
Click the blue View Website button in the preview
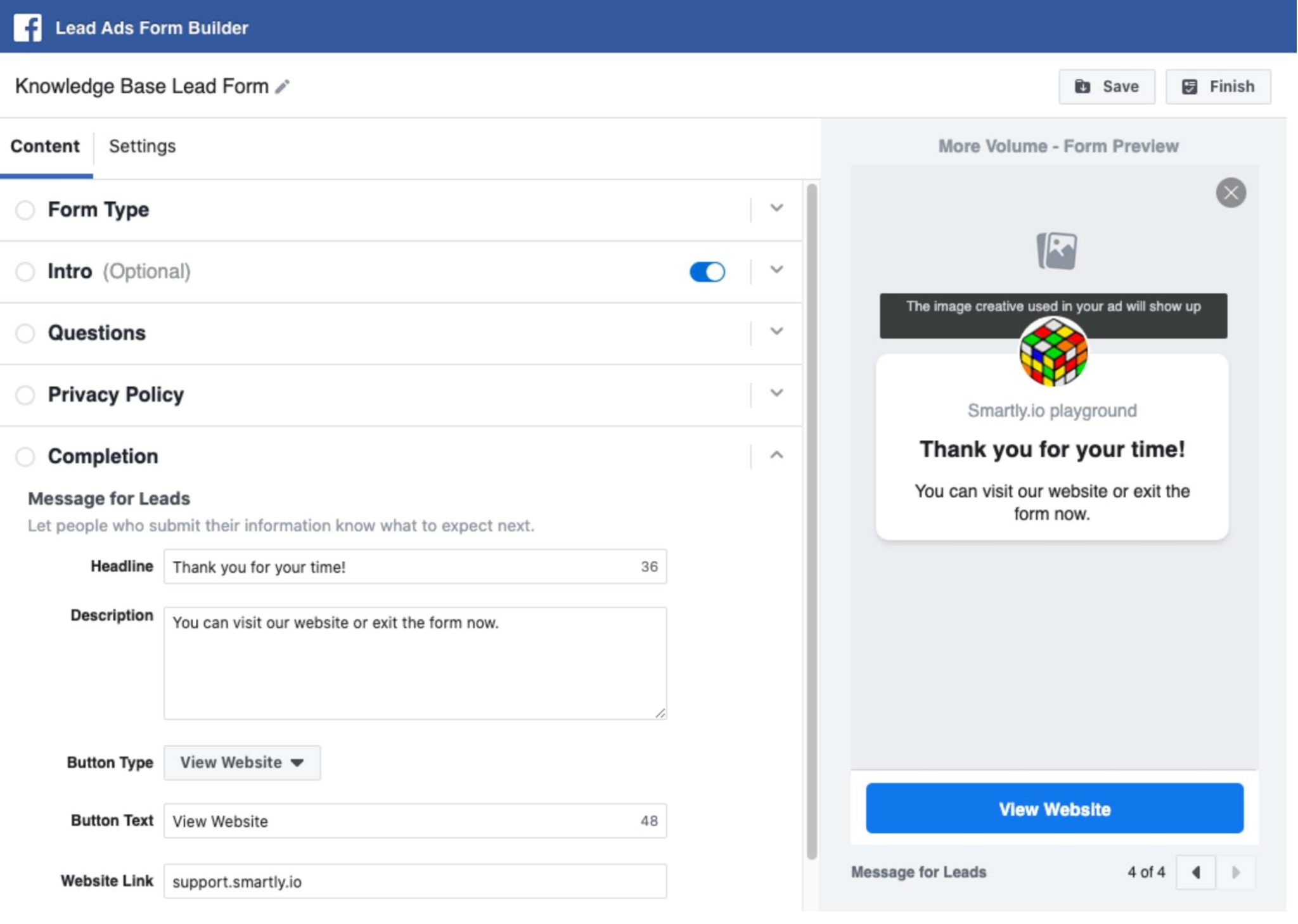click(x=1054, y=808)
